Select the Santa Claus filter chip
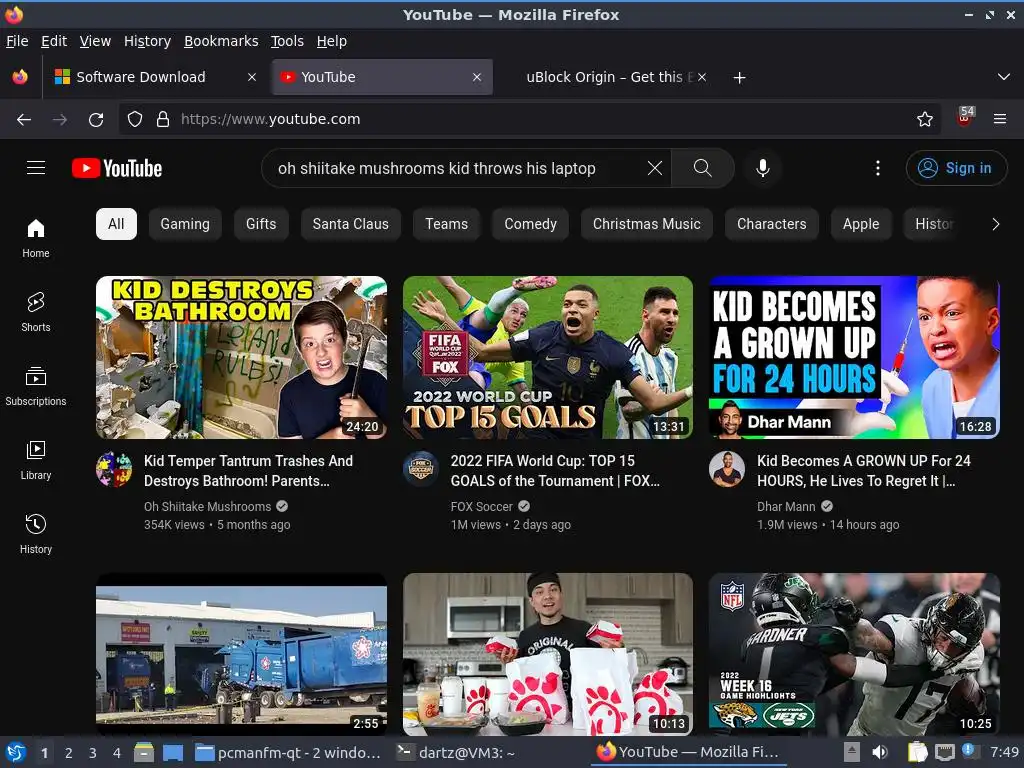 tap(351, 224)
